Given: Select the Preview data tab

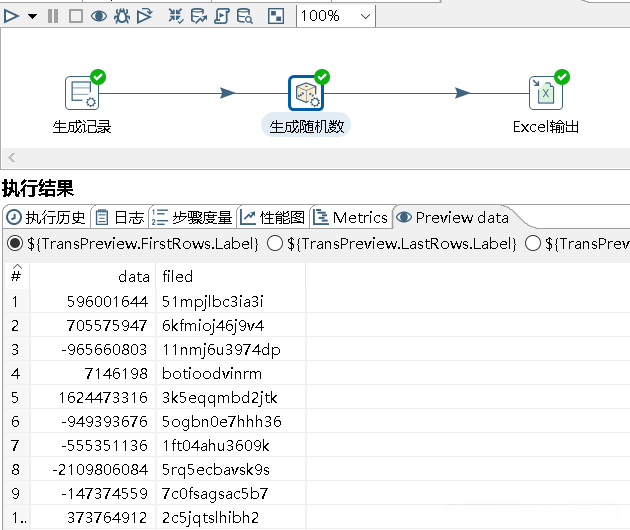Looking at the screenshot, I should [x=453, y=217].
